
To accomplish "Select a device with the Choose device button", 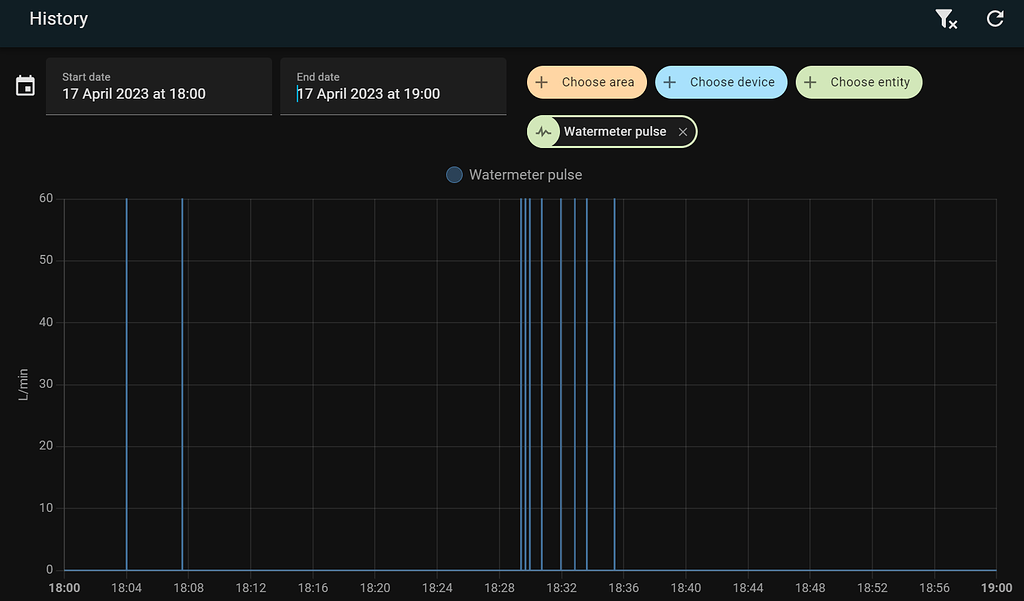I will pyautogui.click(x=721, y=82).
